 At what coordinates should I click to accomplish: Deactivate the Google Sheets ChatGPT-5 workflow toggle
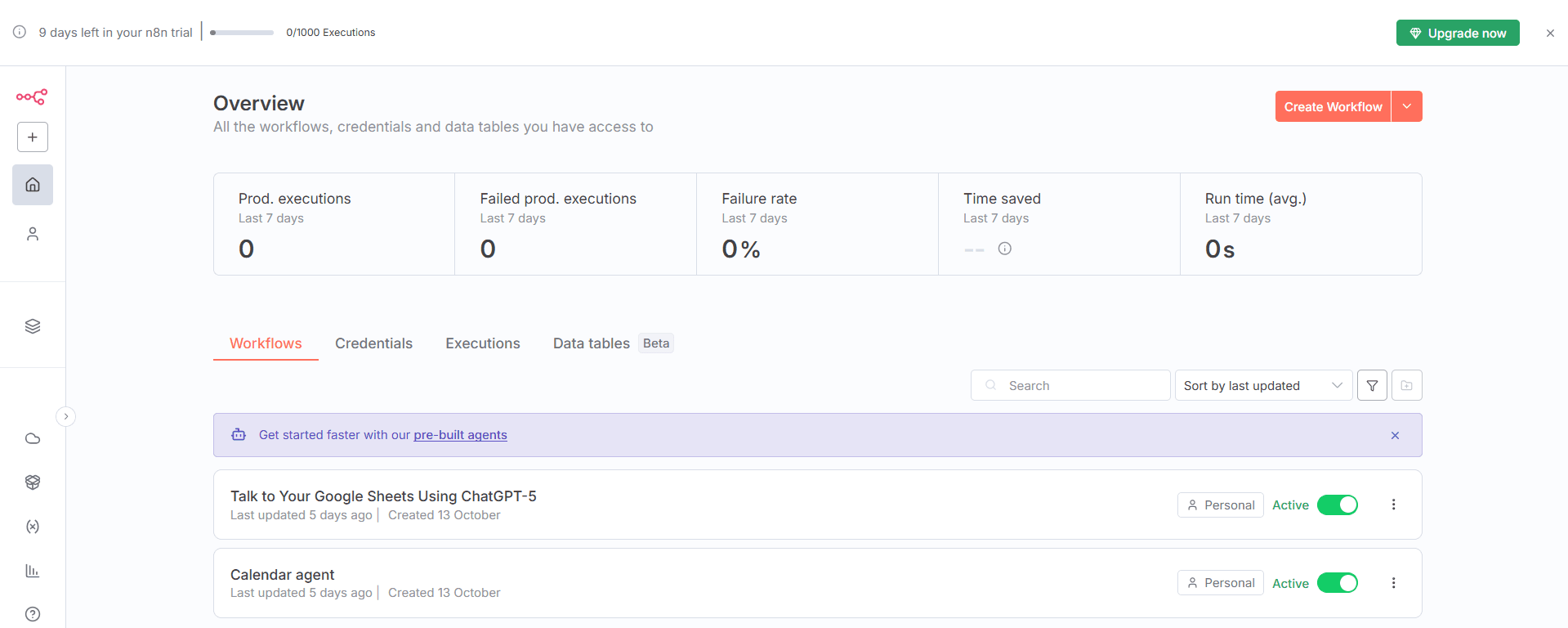click(x=1337, y=505)
